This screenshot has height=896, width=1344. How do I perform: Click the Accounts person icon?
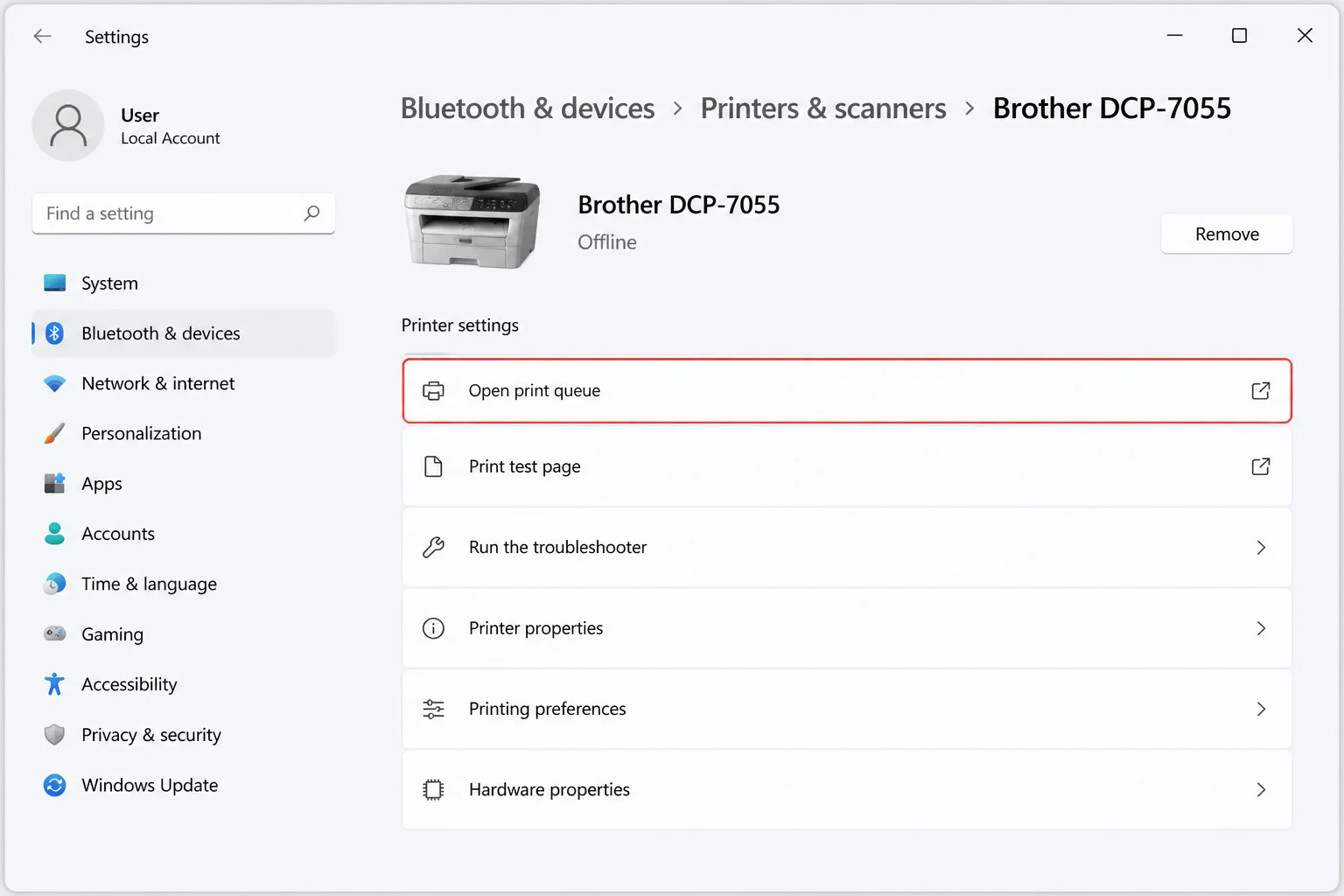(x=54, y=534)
